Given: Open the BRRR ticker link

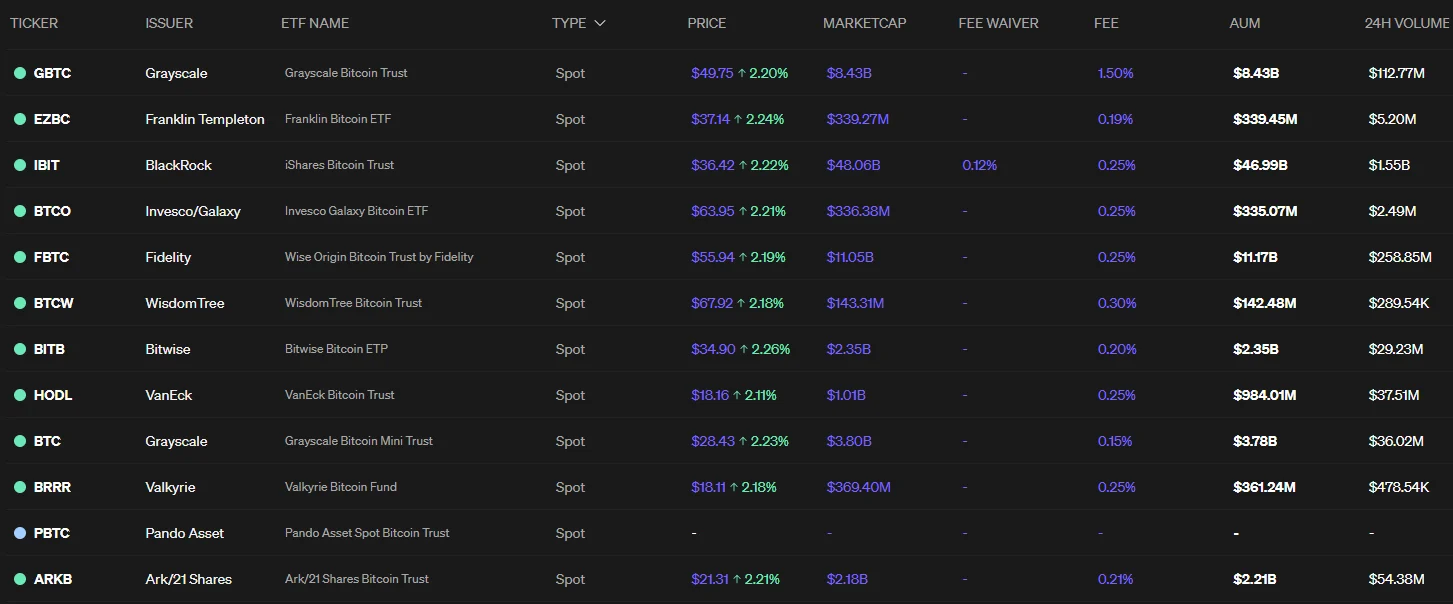Looking at the screenshot, I should 52,487.
